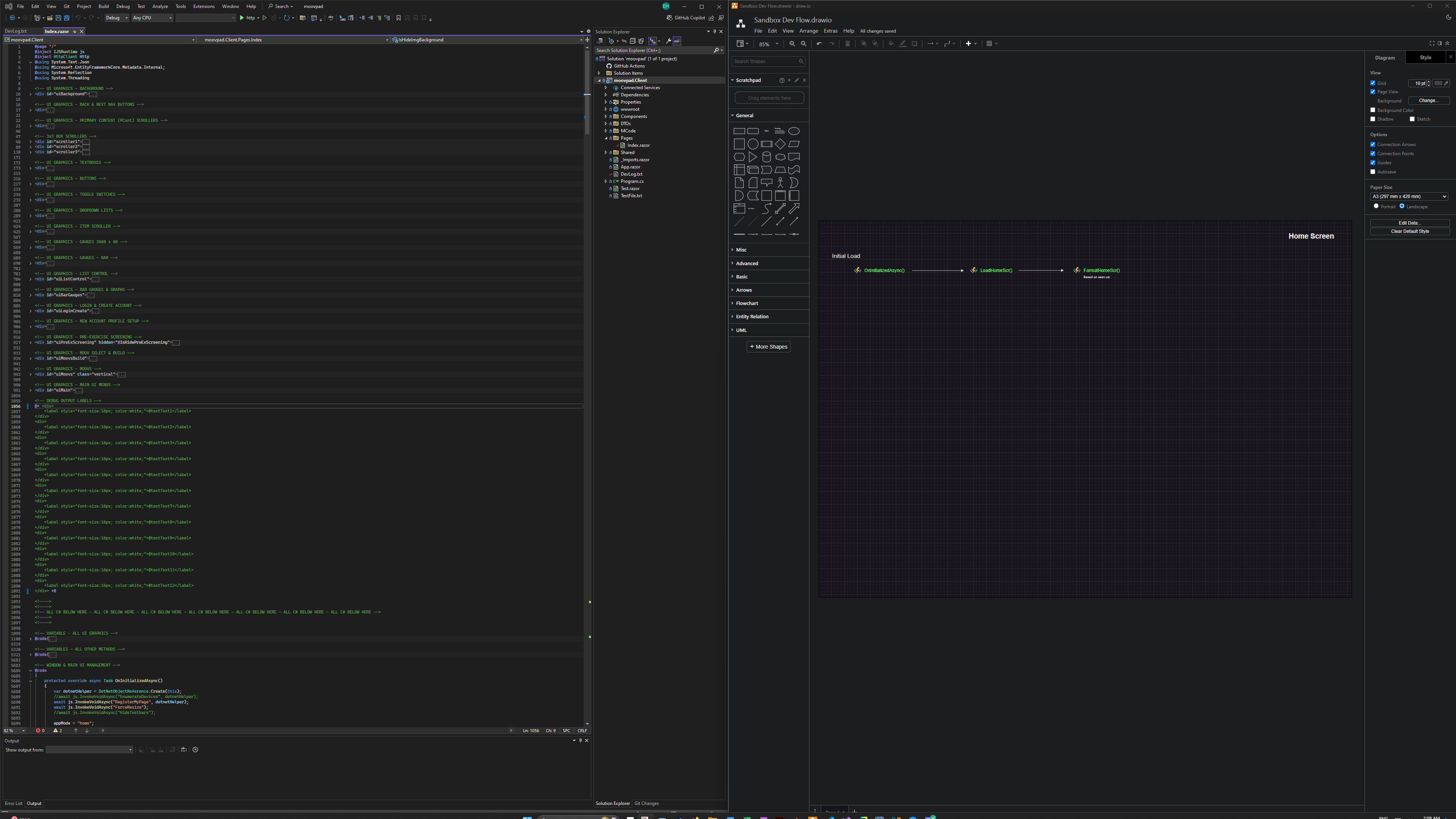Open Scratchpad help question icon
This screenshot has width=1456, height=819.
click(782, 80)
